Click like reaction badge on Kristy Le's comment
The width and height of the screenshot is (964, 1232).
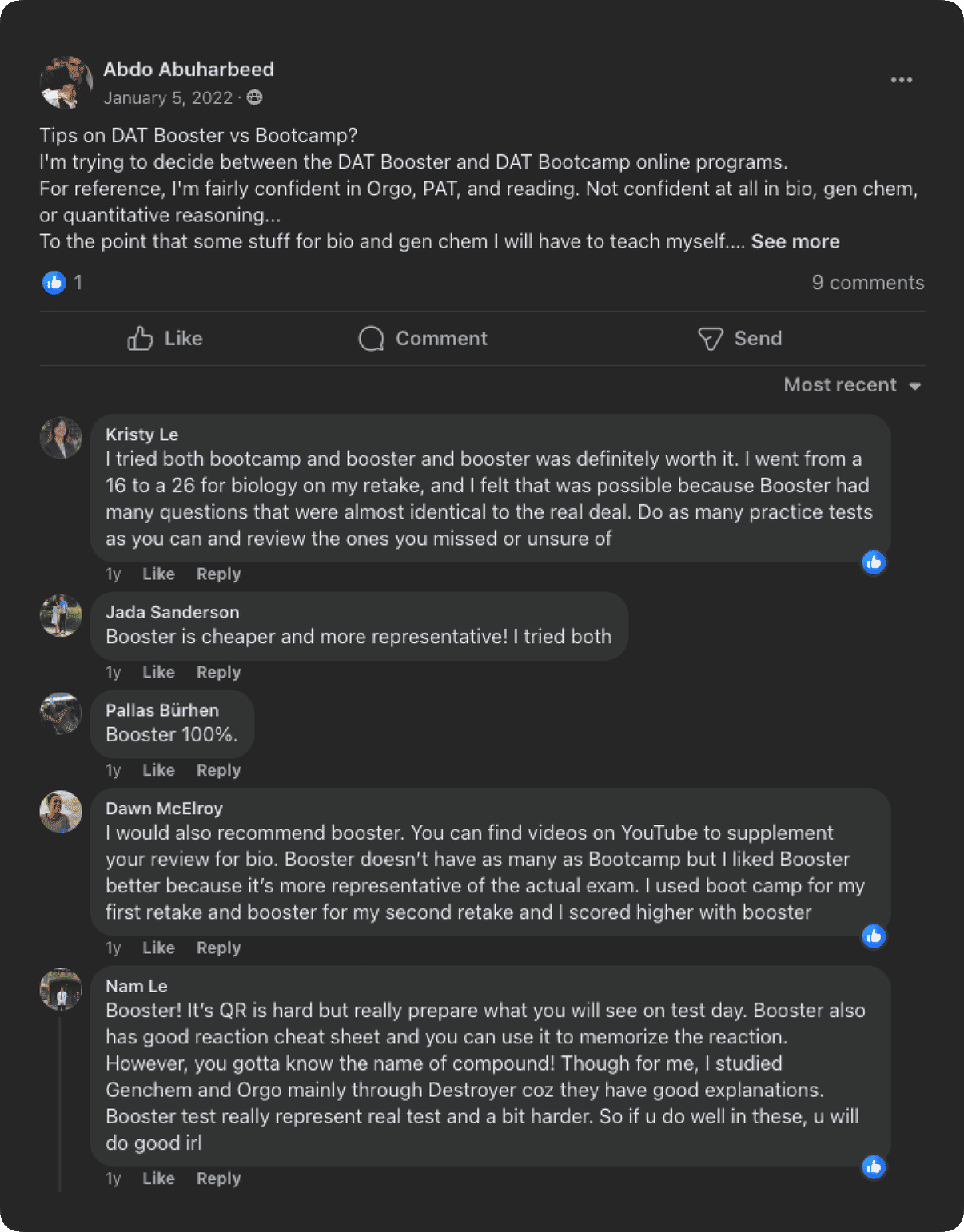point(874,562)
